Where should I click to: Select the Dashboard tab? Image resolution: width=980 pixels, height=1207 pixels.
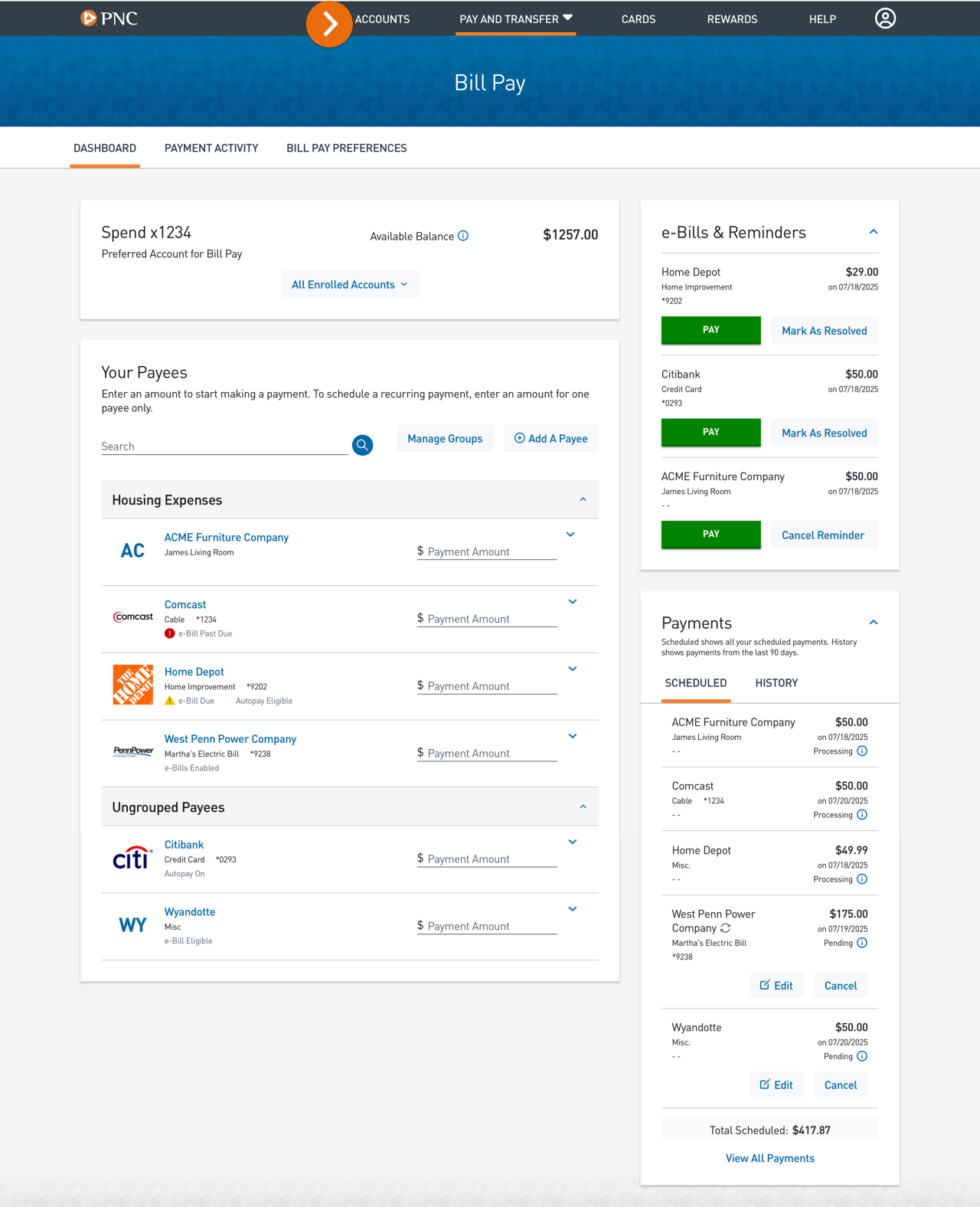(105, 148)
